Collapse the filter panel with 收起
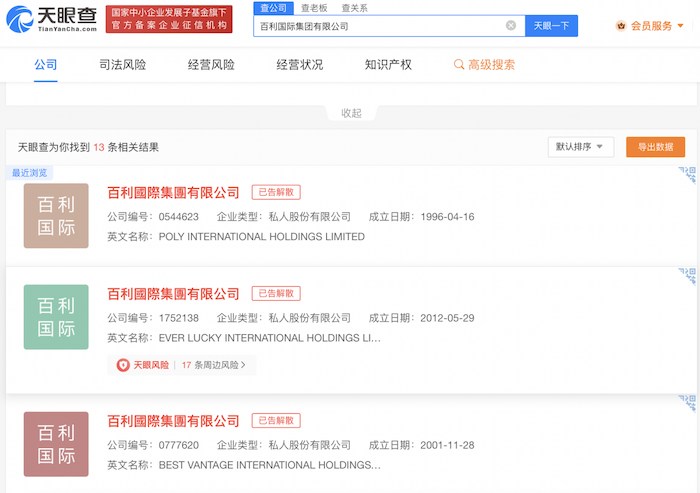700x493 pixels. [x=351, y=113]
